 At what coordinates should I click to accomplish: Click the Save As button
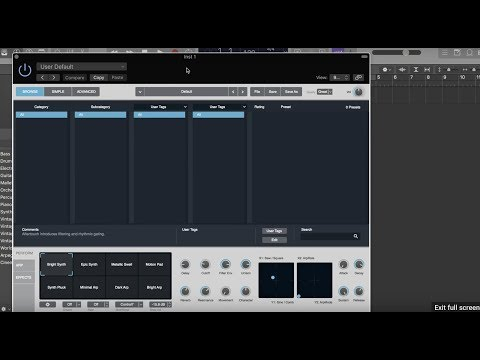pos(291,92)
